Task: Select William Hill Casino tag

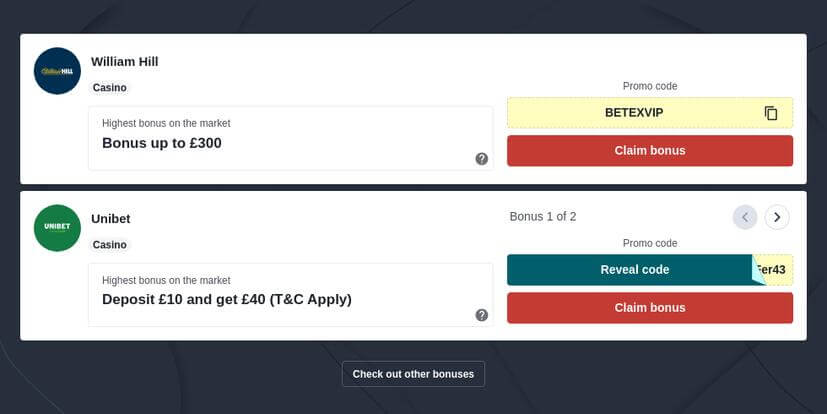Action: point(110,88)
